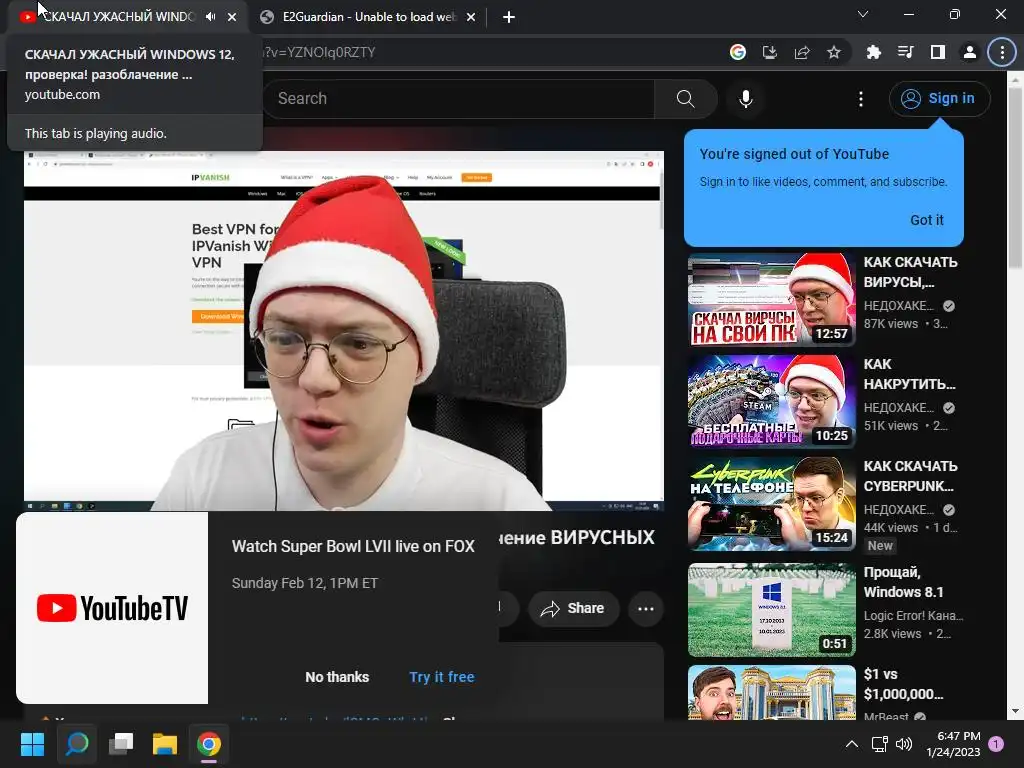Open the Chrome profile icon

point(970,52)
